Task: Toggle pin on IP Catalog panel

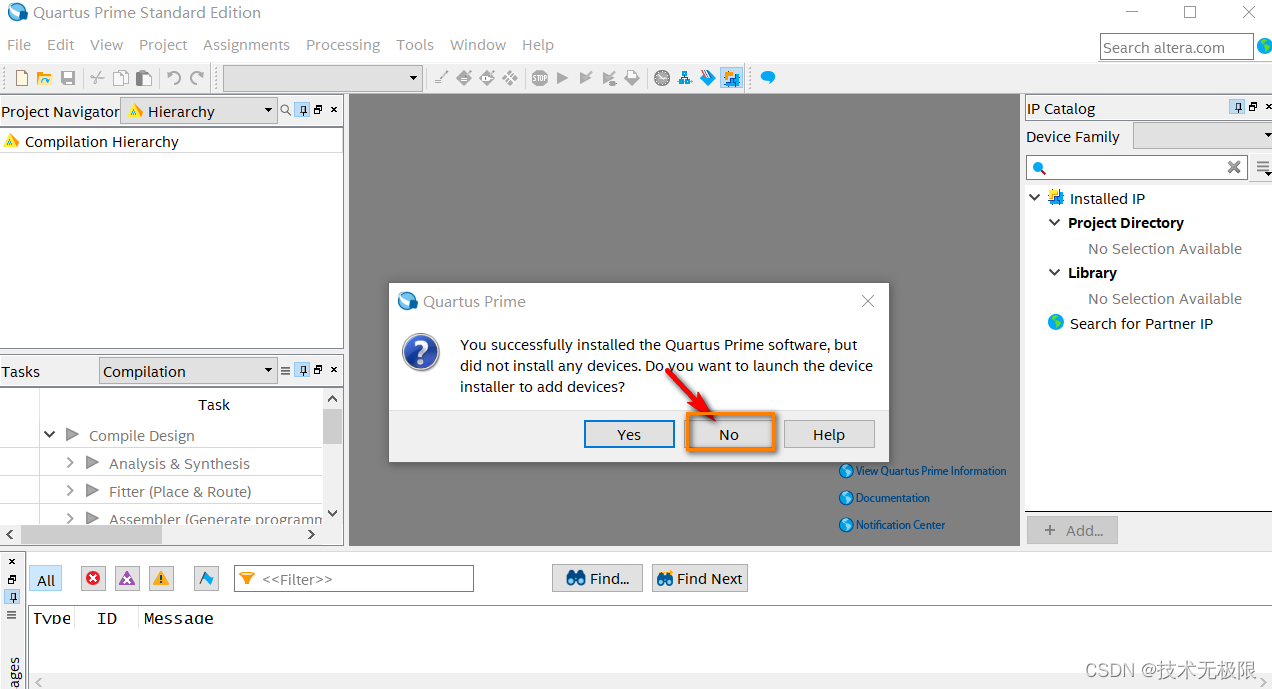Action: (1238, 107)
